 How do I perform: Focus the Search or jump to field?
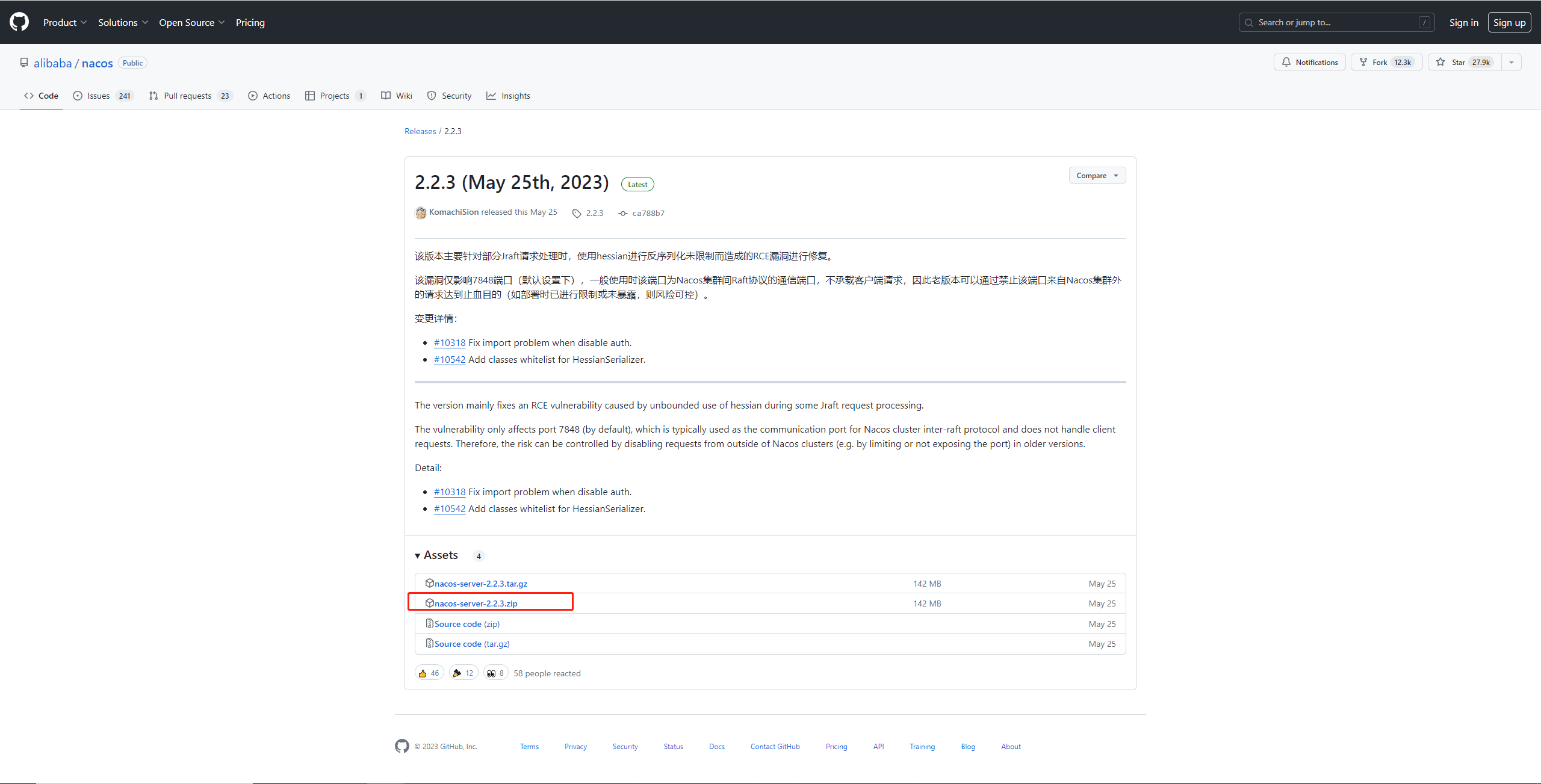[x=1336, y=22]
